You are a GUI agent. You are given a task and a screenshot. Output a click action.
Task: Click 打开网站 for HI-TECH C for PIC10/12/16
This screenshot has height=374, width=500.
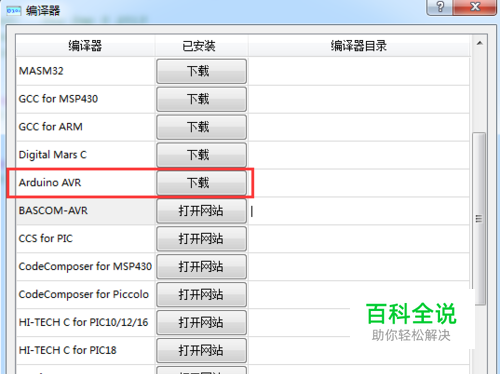pyautogui.click(x=201, y=322)
